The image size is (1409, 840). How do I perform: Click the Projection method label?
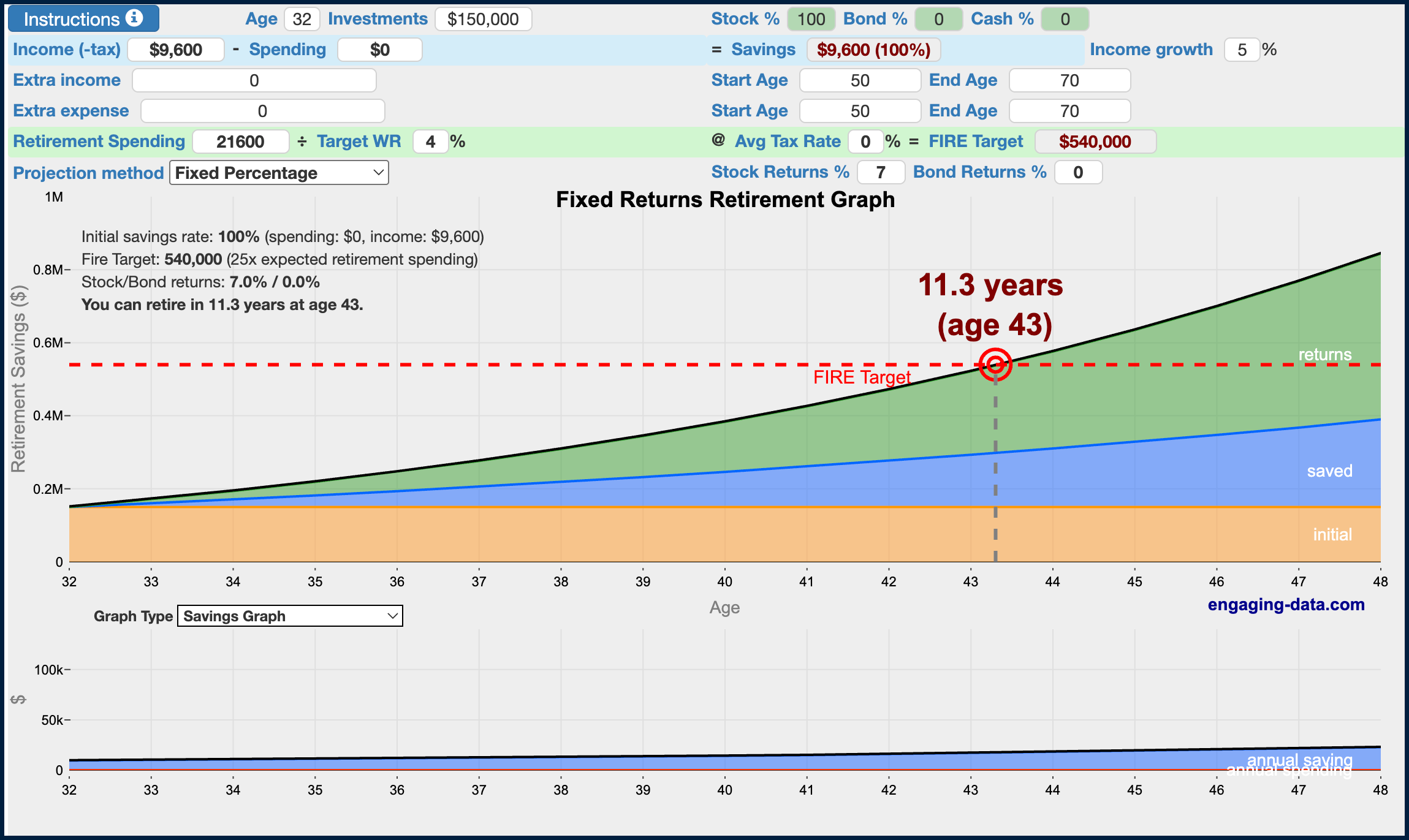[88, 173]
